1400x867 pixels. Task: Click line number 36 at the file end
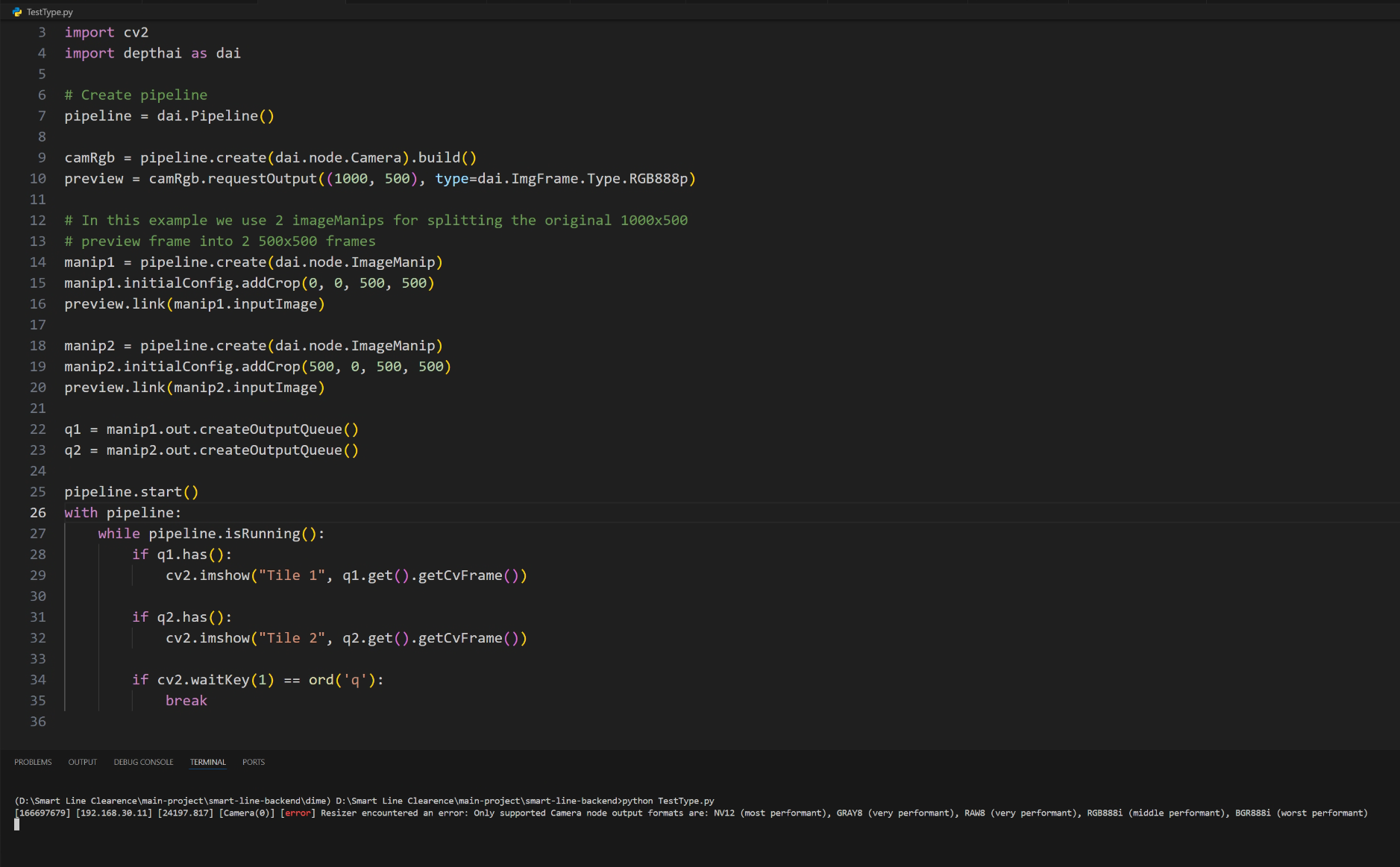[38, 722]
